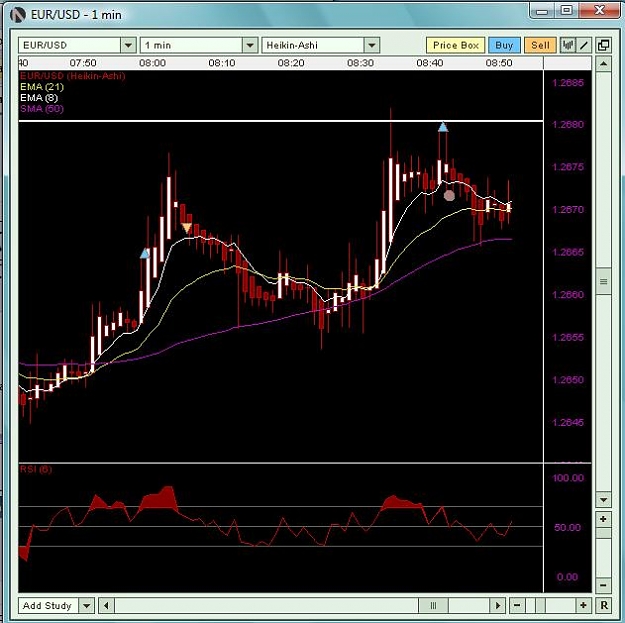This screenshot has height=623, width=625.
Task: Click the blue buy marker near 08:40
Action: (443, 128)
